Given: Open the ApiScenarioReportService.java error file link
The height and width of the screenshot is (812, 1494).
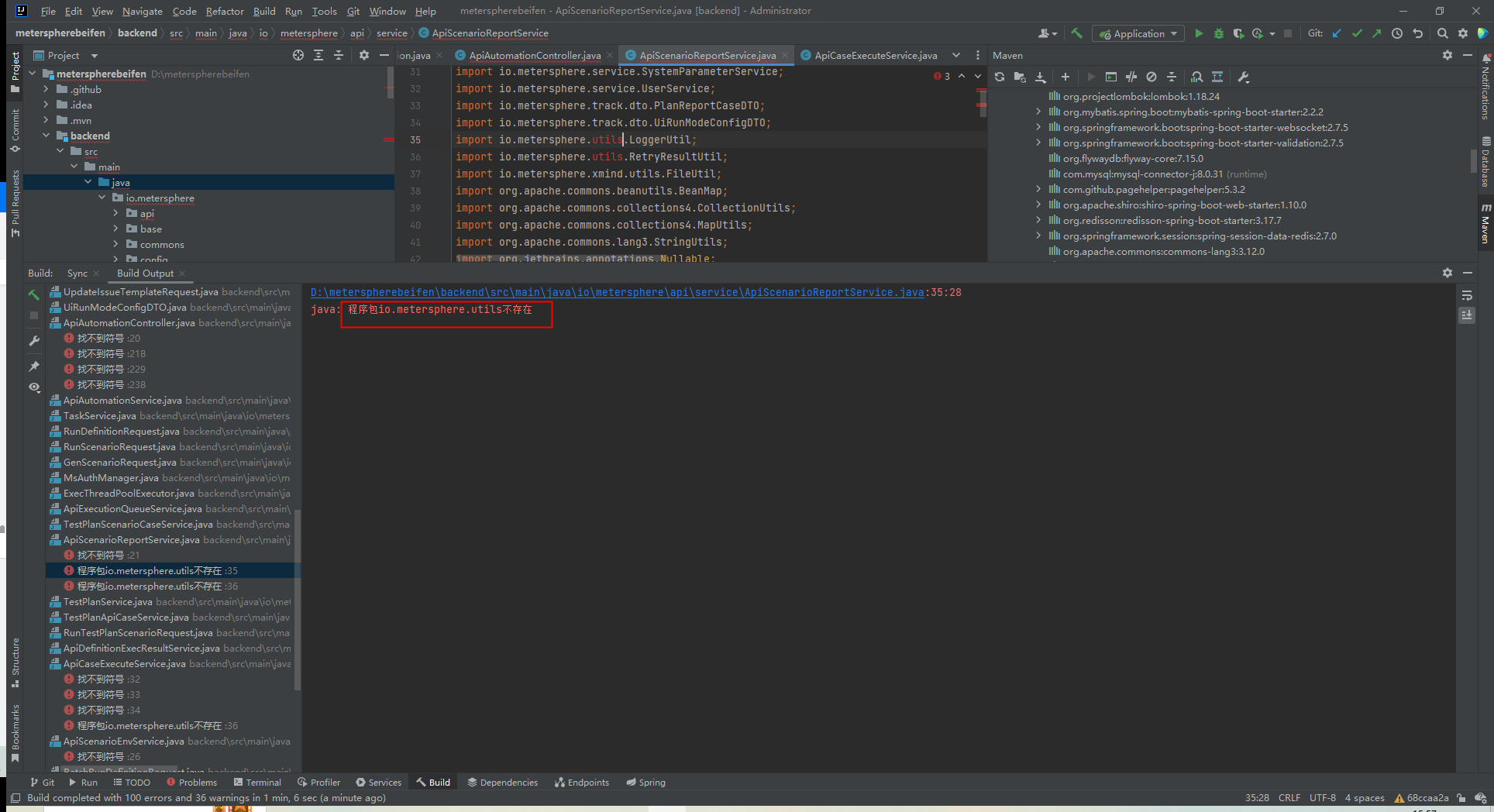Looking at the screenshot, I should [617, 292].
